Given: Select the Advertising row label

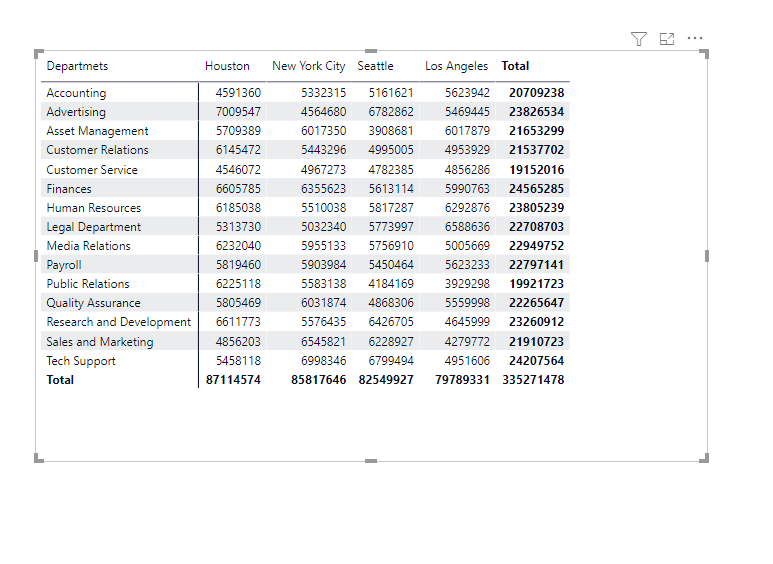Looking at the screenshot, I should click(x=76, y=112).
